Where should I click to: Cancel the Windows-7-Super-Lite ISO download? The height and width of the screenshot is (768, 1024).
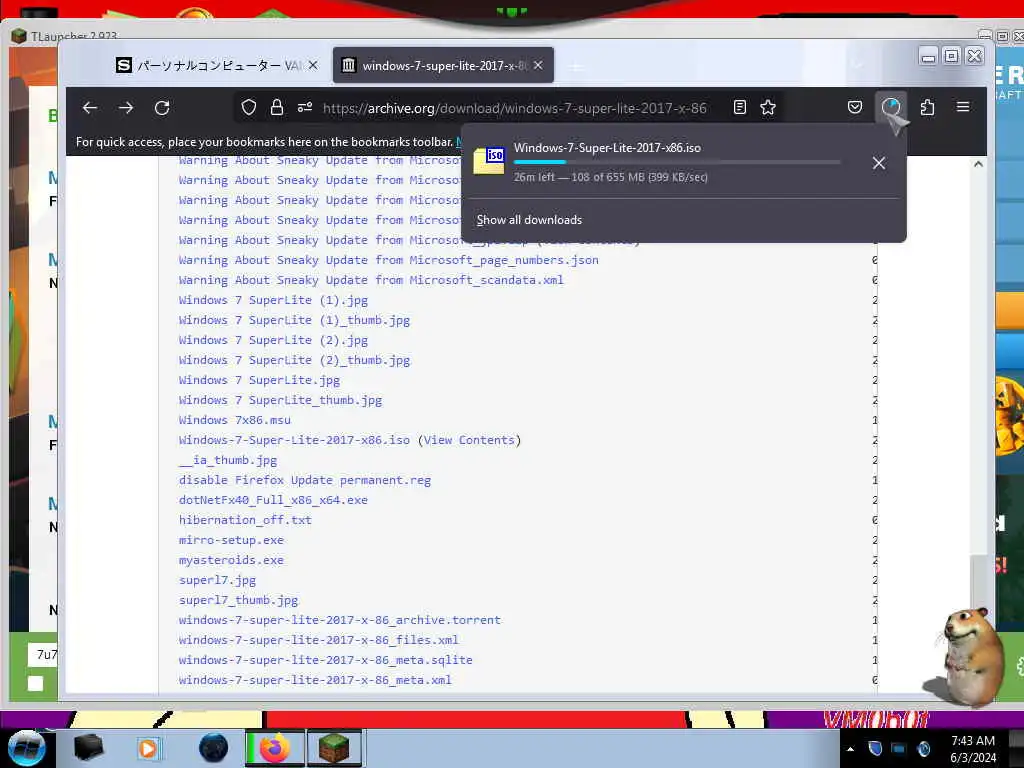(879, 163)
